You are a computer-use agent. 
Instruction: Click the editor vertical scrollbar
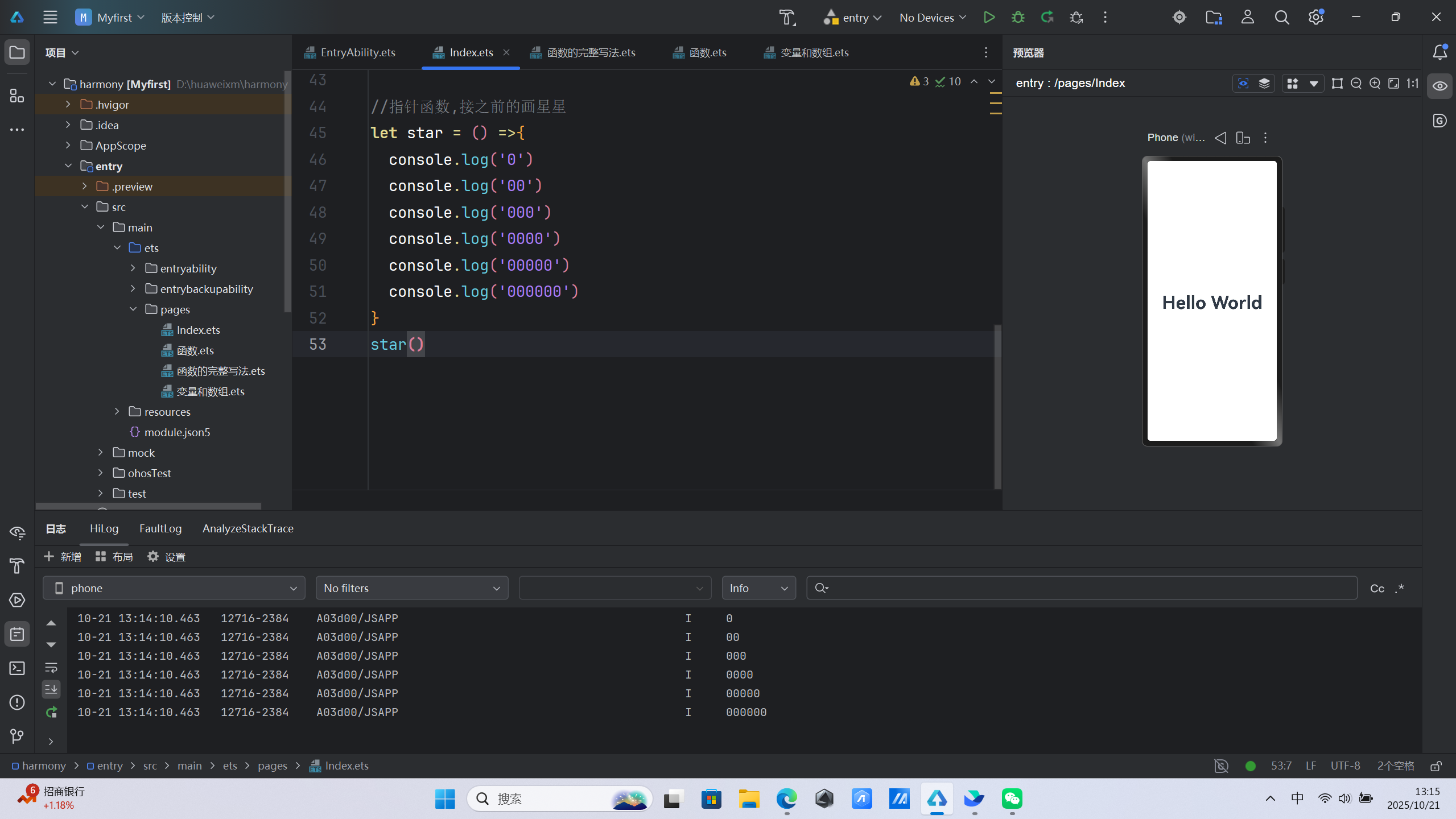pyautogui.click(x=997, y=407)
